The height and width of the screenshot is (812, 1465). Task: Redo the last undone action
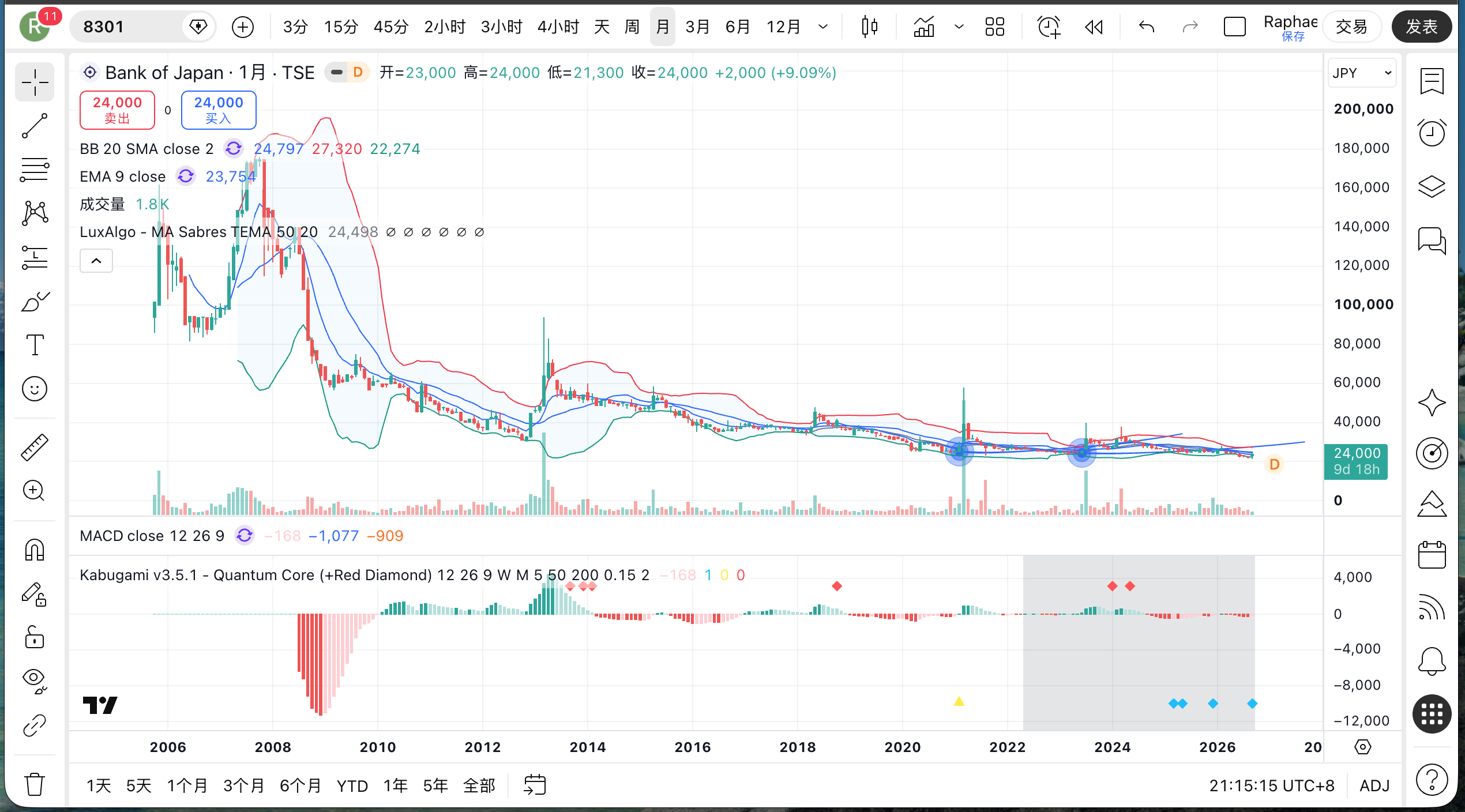pos(1190,27)
